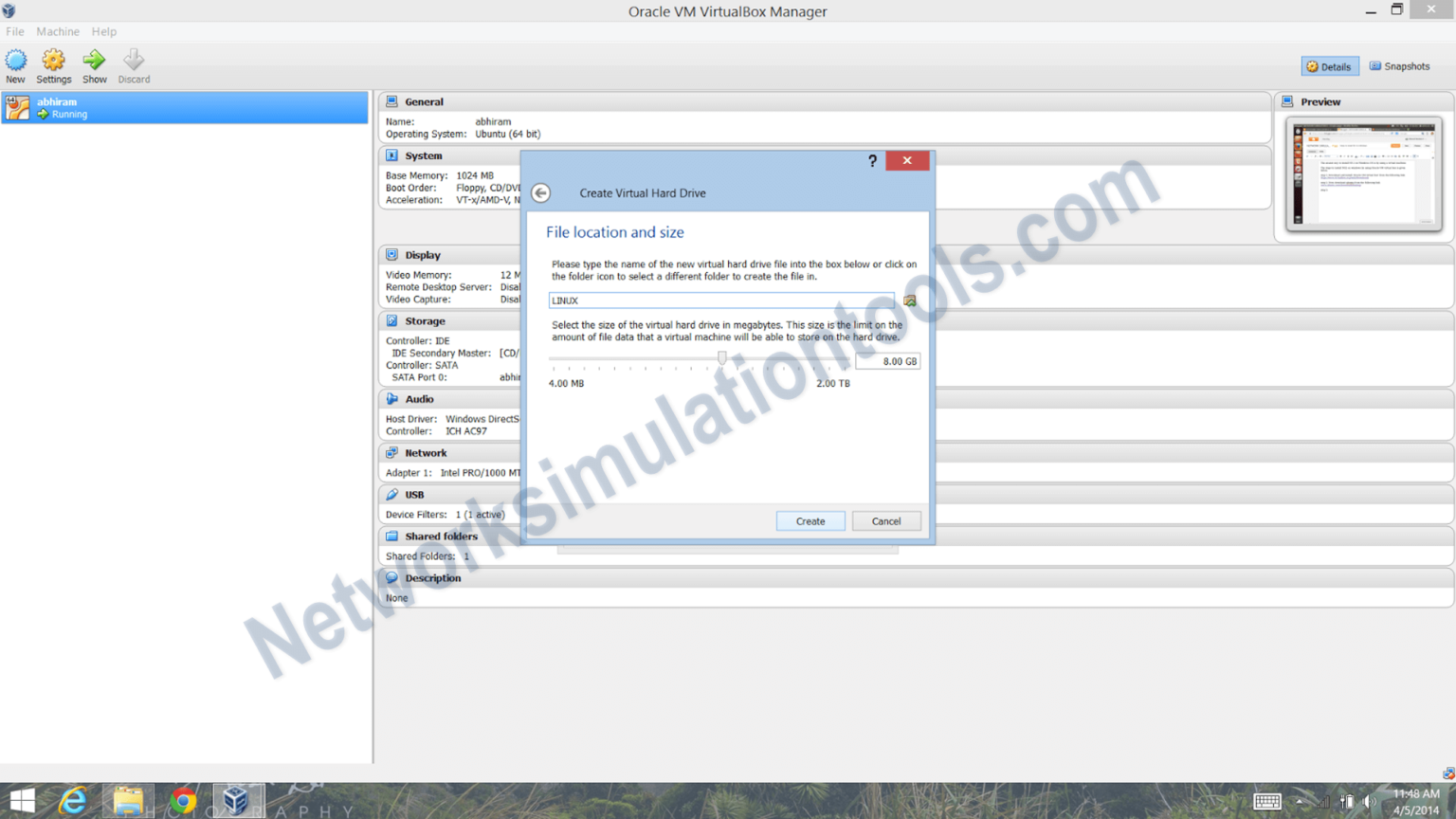Click the machine Preview thumbnail
This screenshot has width=1456, height=819.
1364,174
